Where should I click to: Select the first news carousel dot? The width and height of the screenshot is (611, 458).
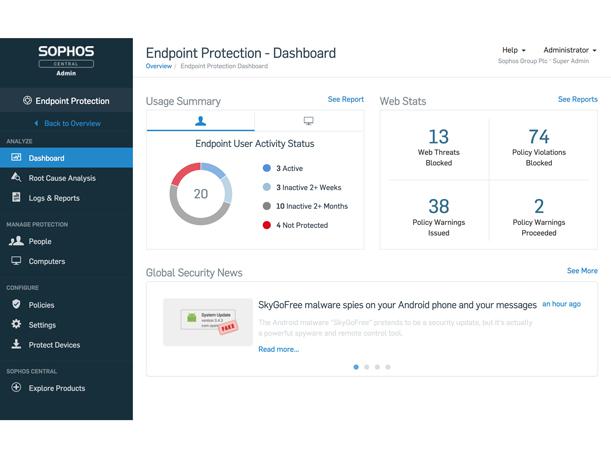(356, 367)
